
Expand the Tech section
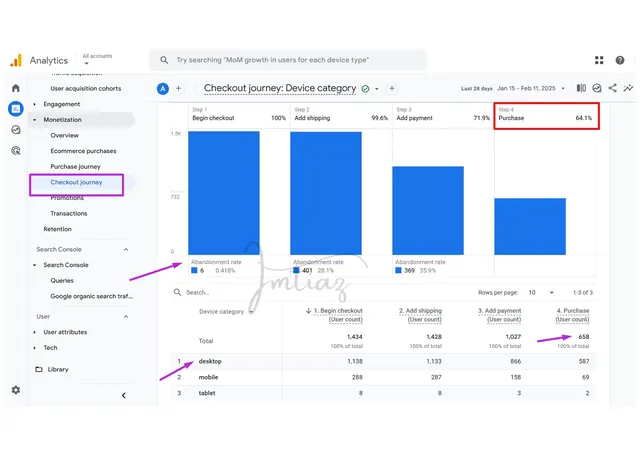tap(34, 347)
